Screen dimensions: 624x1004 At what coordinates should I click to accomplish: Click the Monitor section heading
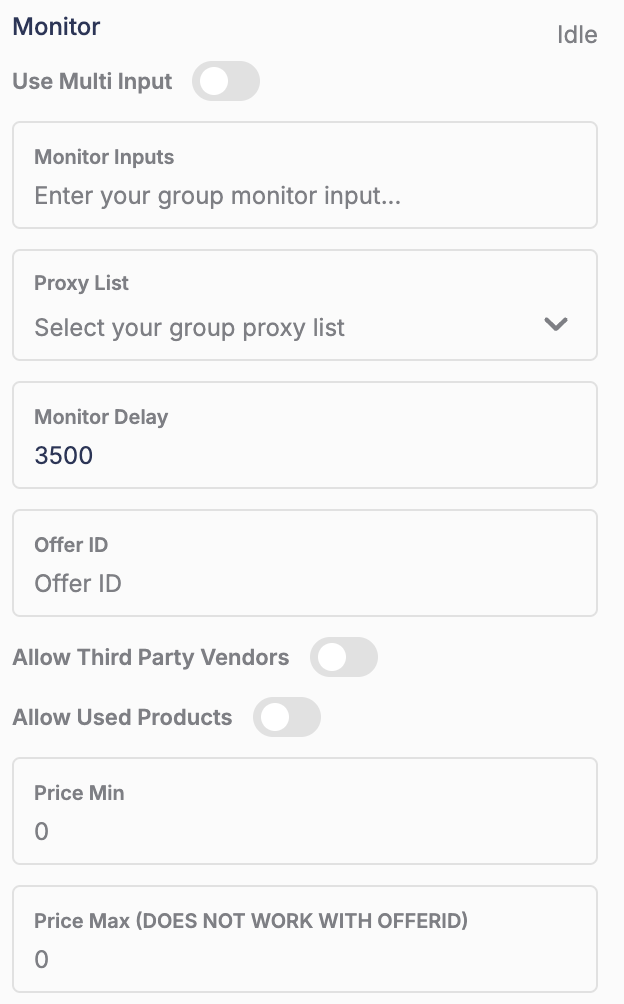pos(56,27)
